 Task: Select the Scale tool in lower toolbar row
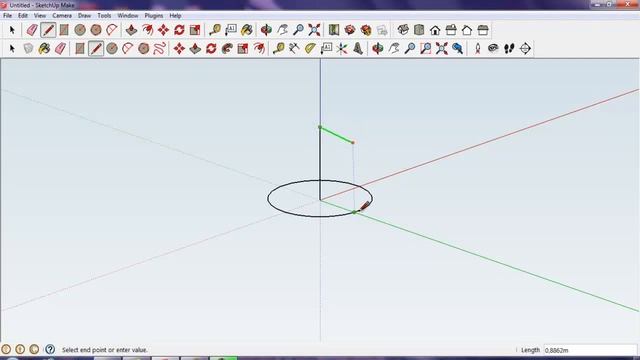pyautogui.click(x=243, y=49)
